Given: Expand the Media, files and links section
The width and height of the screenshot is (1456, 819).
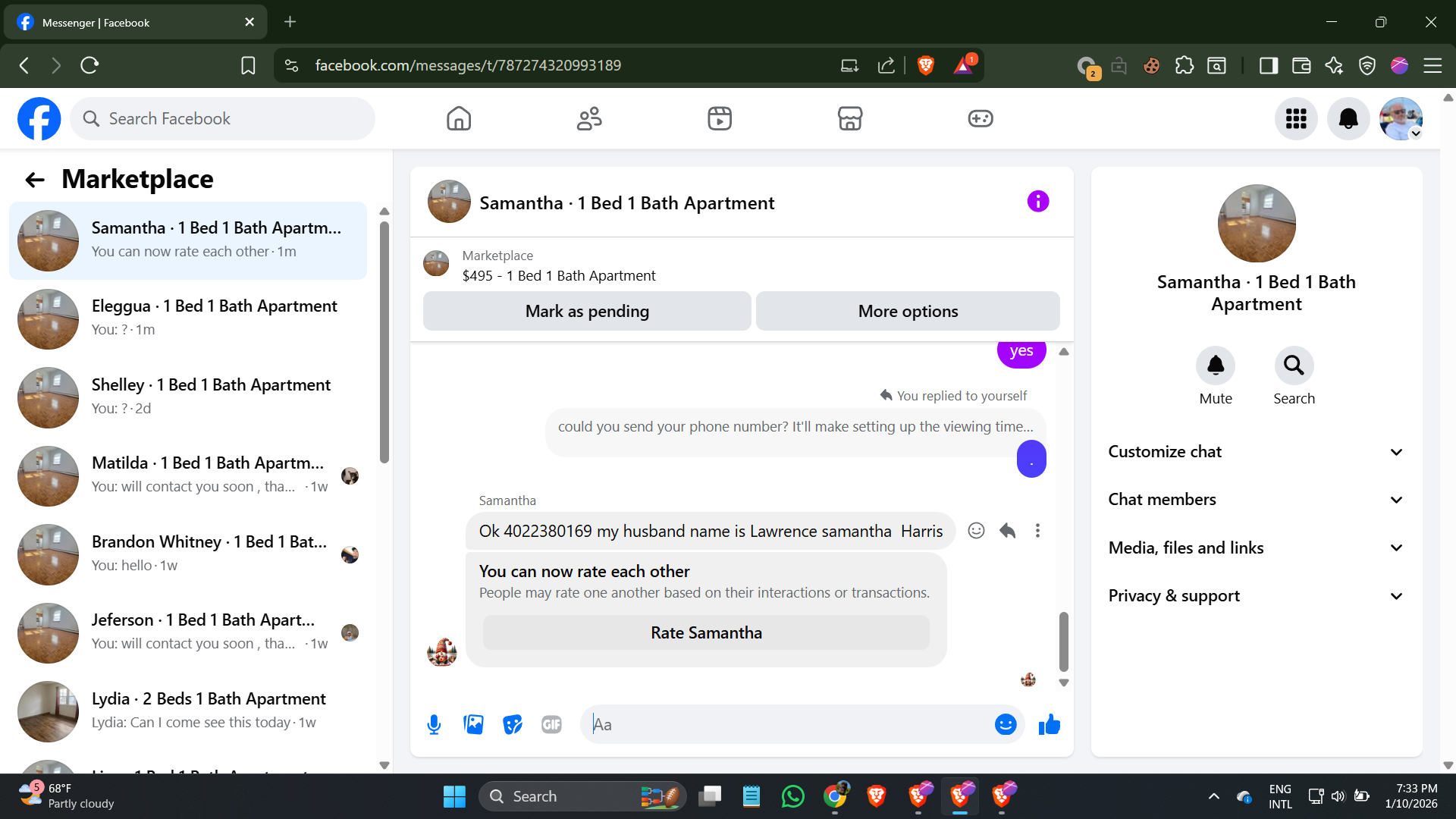Looking at the screenshot, I should 1256,548.
